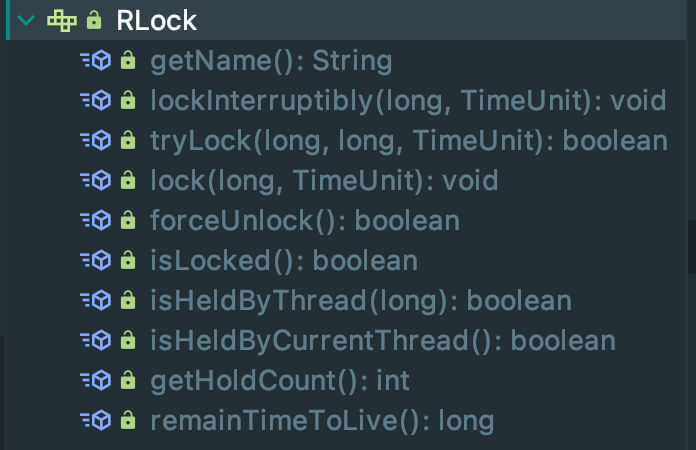Screen dimensions: 696x450
Task: Click the method icon beside tryLock
Action: 96,141
